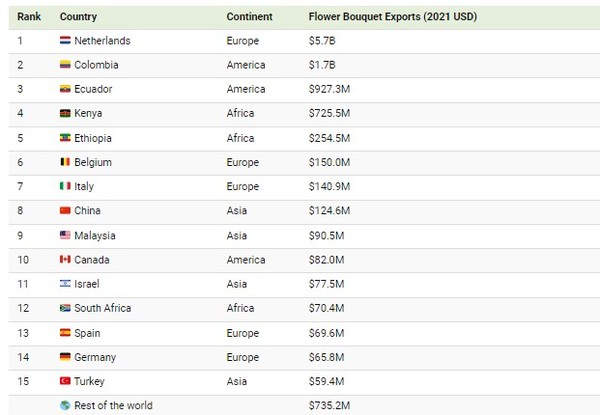Sort by the Rank column header
The width and height of the screenshot is (600, 415).
[27, 18]
